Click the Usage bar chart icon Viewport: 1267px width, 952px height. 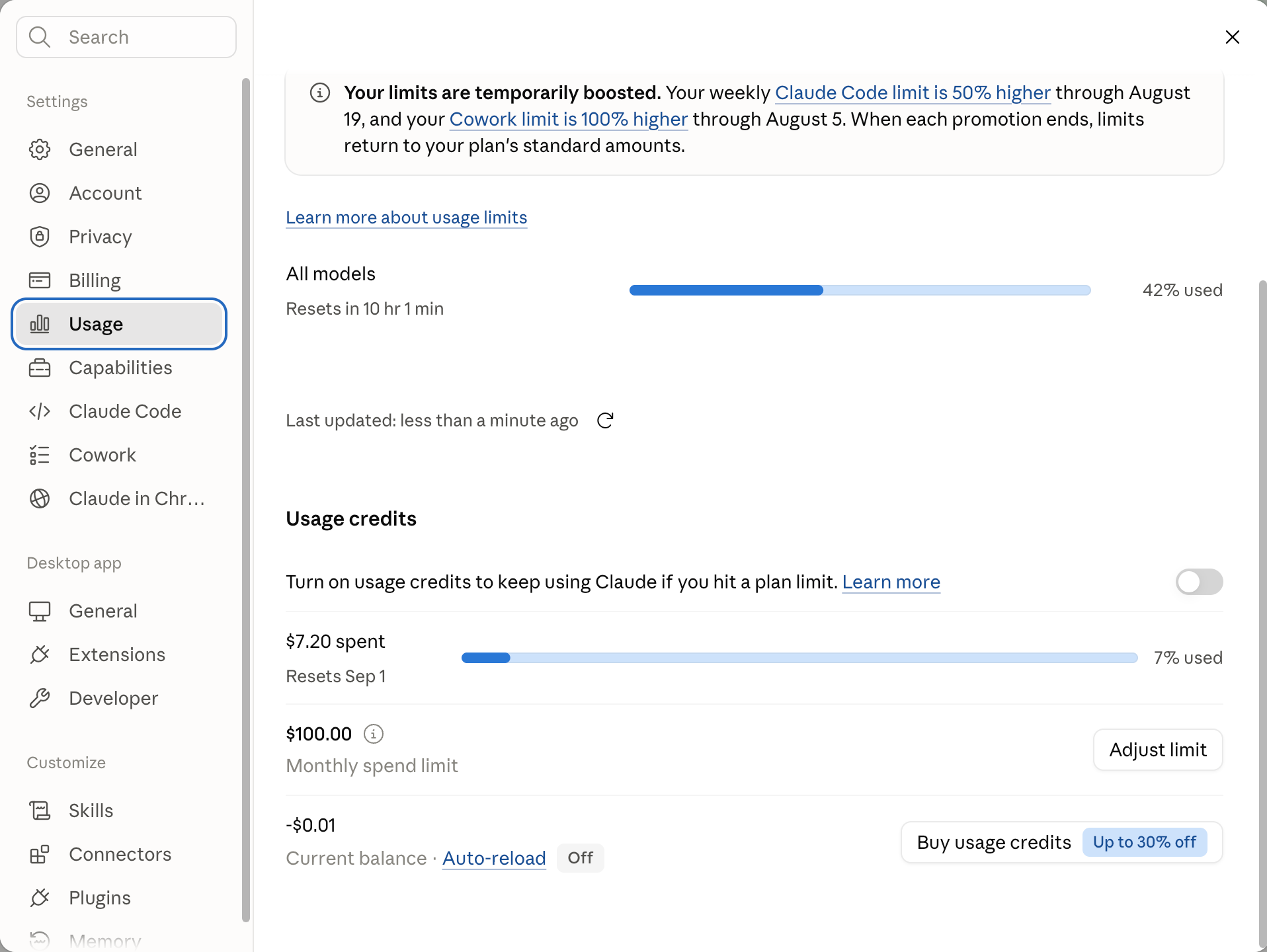[x=40, y=324]
